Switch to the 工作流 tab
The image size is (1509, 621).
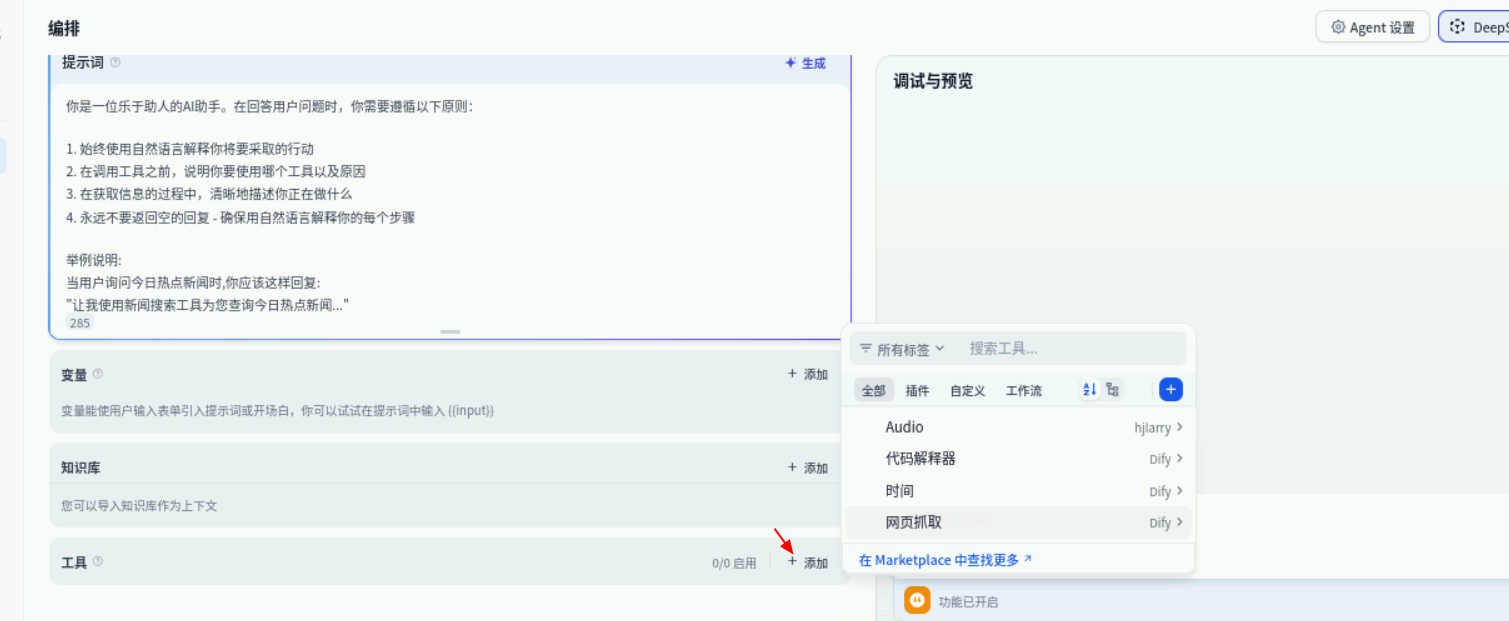click(1023, 391)
